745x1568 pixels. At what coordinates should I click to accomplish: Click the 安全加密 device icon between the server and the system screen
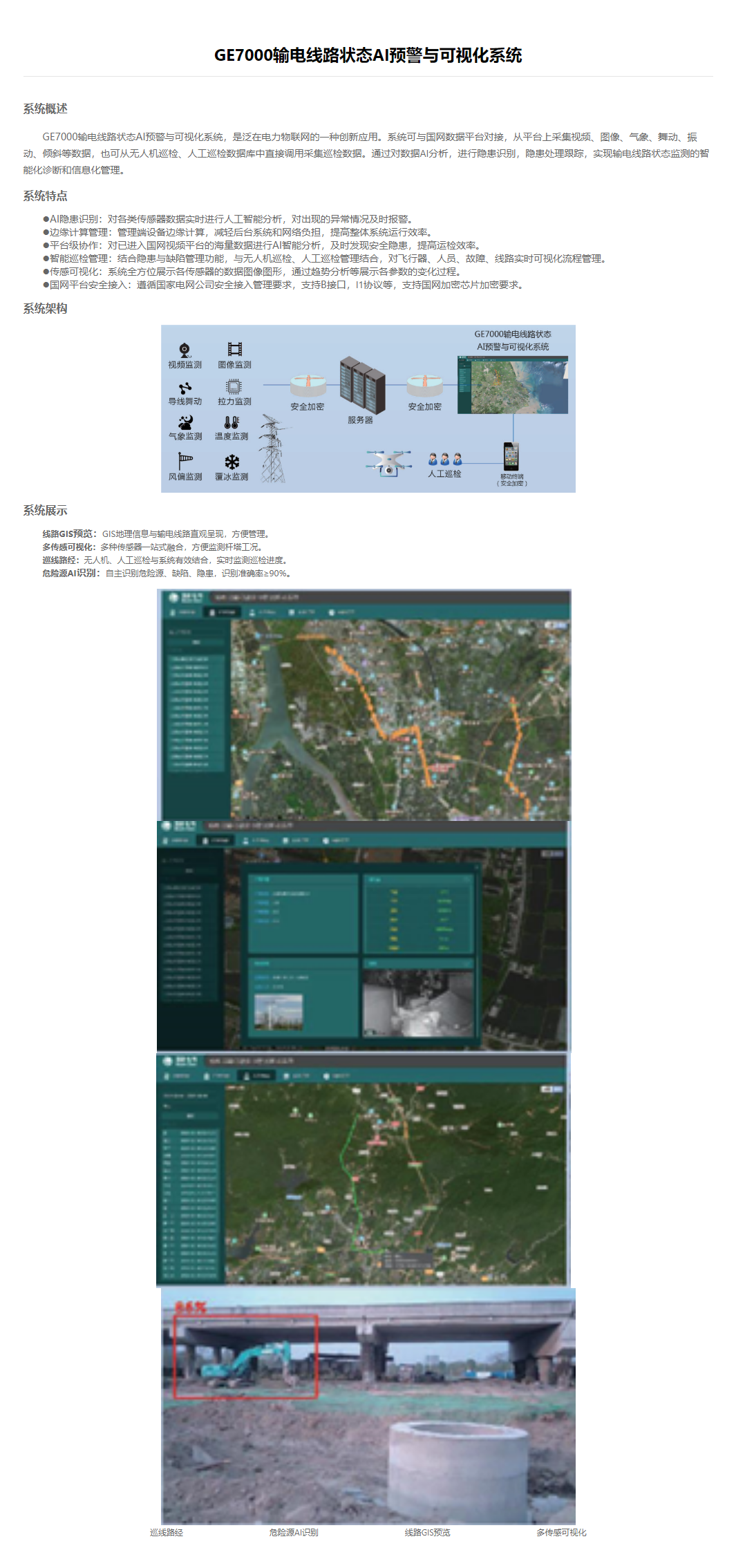click(425, 386)
